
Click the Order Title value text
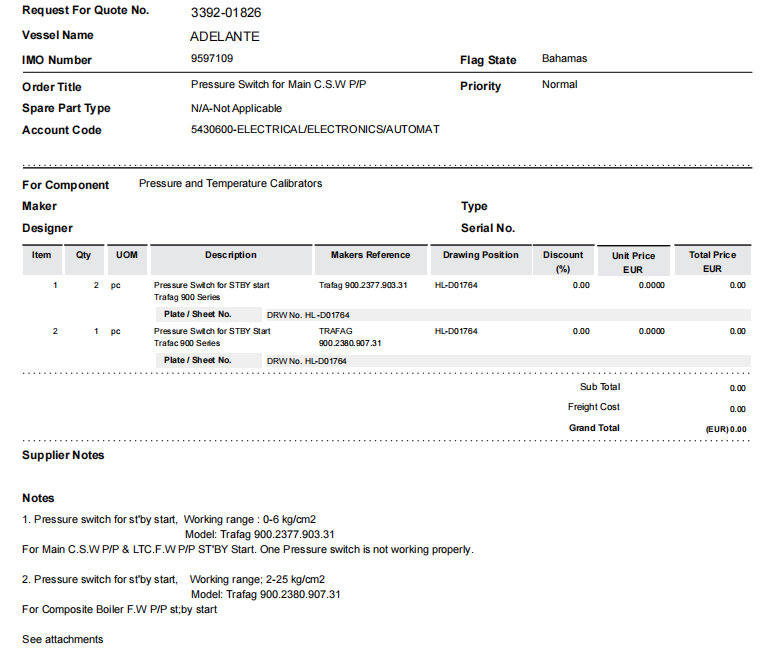click(x=278, y=85)
